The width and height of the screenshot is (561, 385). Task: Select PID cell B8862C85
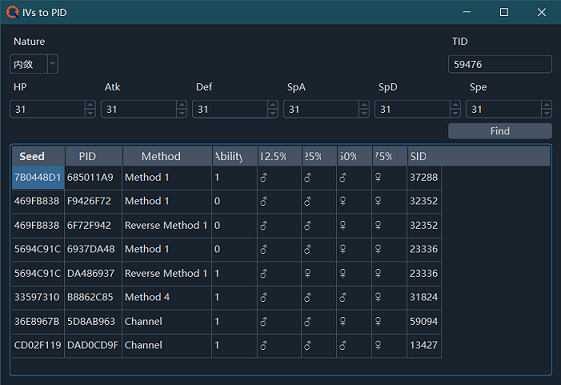coord(93,297)
